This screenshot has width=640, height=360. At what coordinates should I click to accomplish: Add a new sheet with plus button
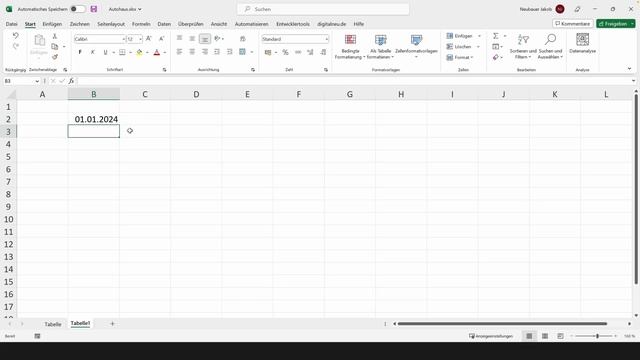coord(112,324)
